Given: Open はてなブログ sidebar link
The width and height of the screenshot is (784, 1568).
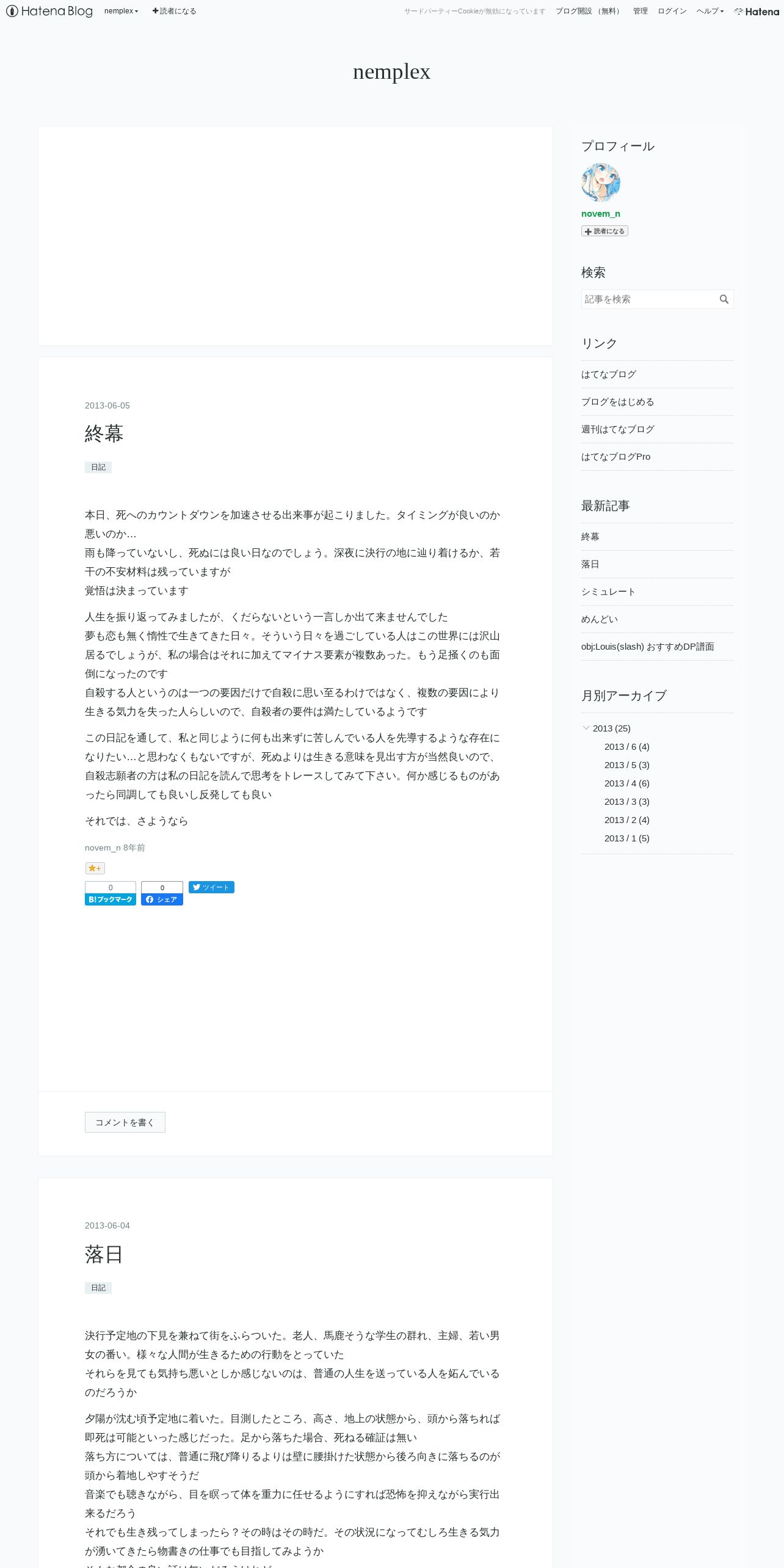Looking at the screenshot, I should coord(609,374).
